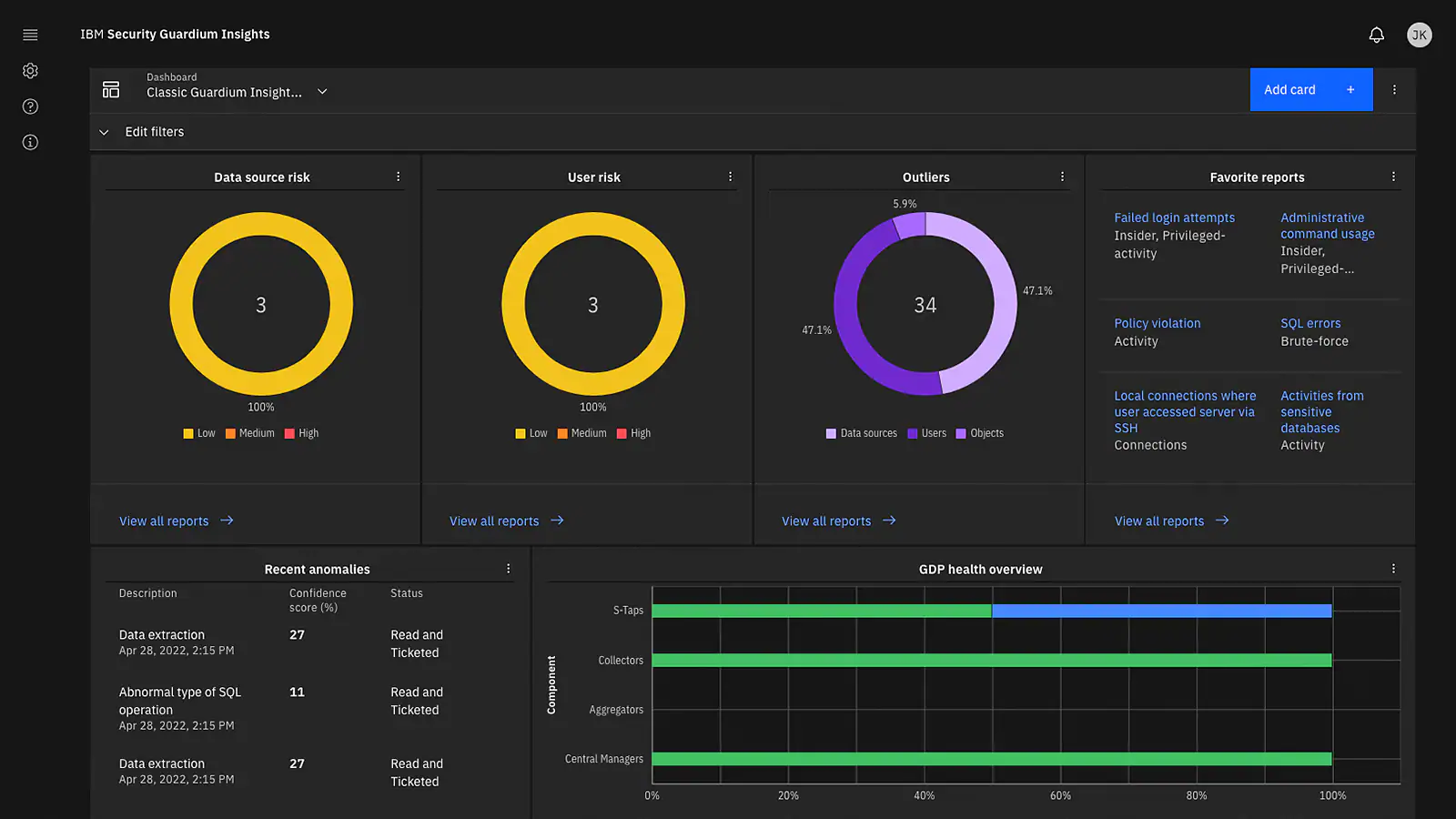Open the help question mark icon
The height and width of the screenshot is (819, 1456).
[x=30, y=106]
